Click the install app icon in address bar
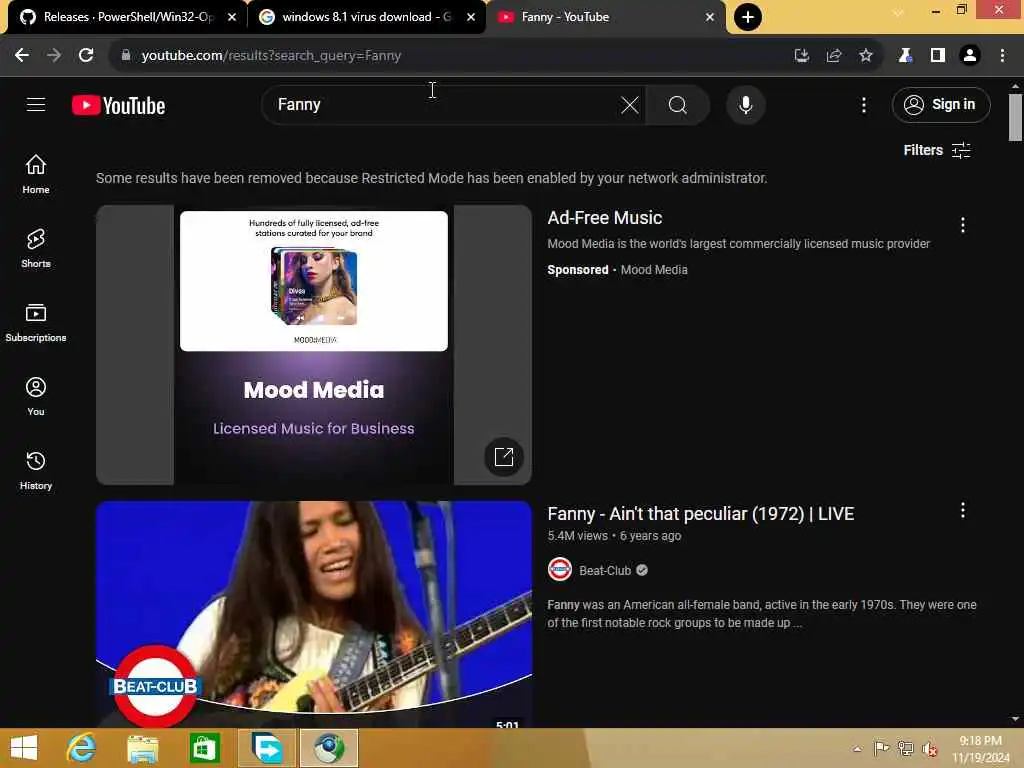 [x=802, y=56]
